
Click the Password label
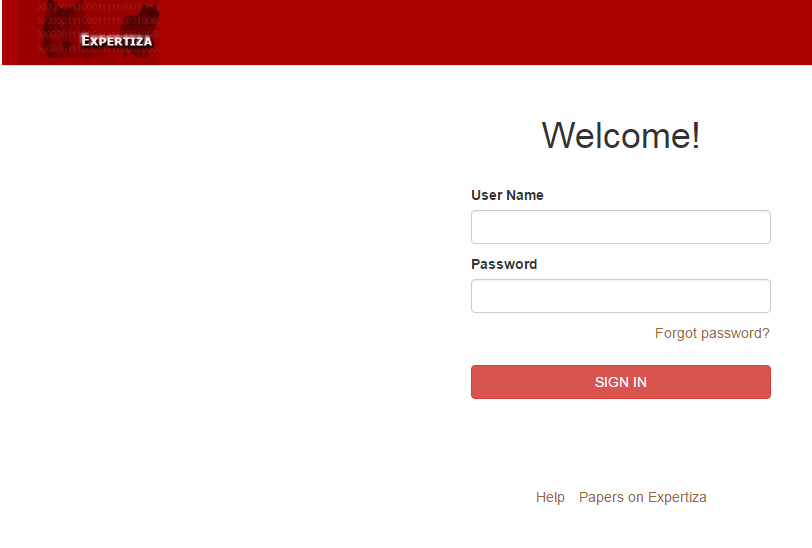[504, 264]
